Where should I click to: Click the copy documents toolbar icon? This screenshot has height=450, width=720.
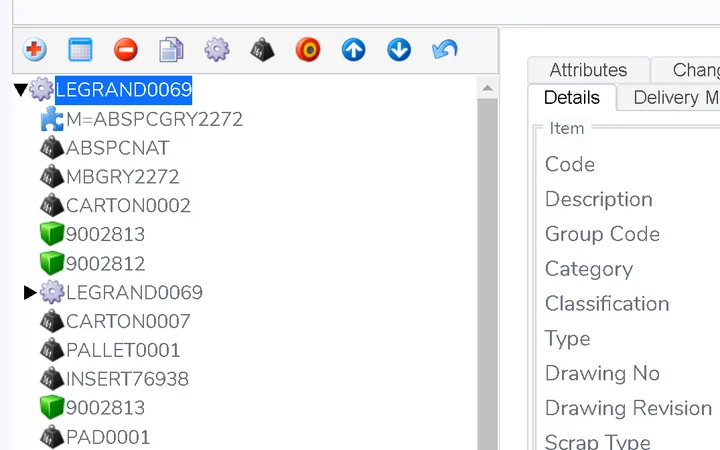[x=171, y=50]
